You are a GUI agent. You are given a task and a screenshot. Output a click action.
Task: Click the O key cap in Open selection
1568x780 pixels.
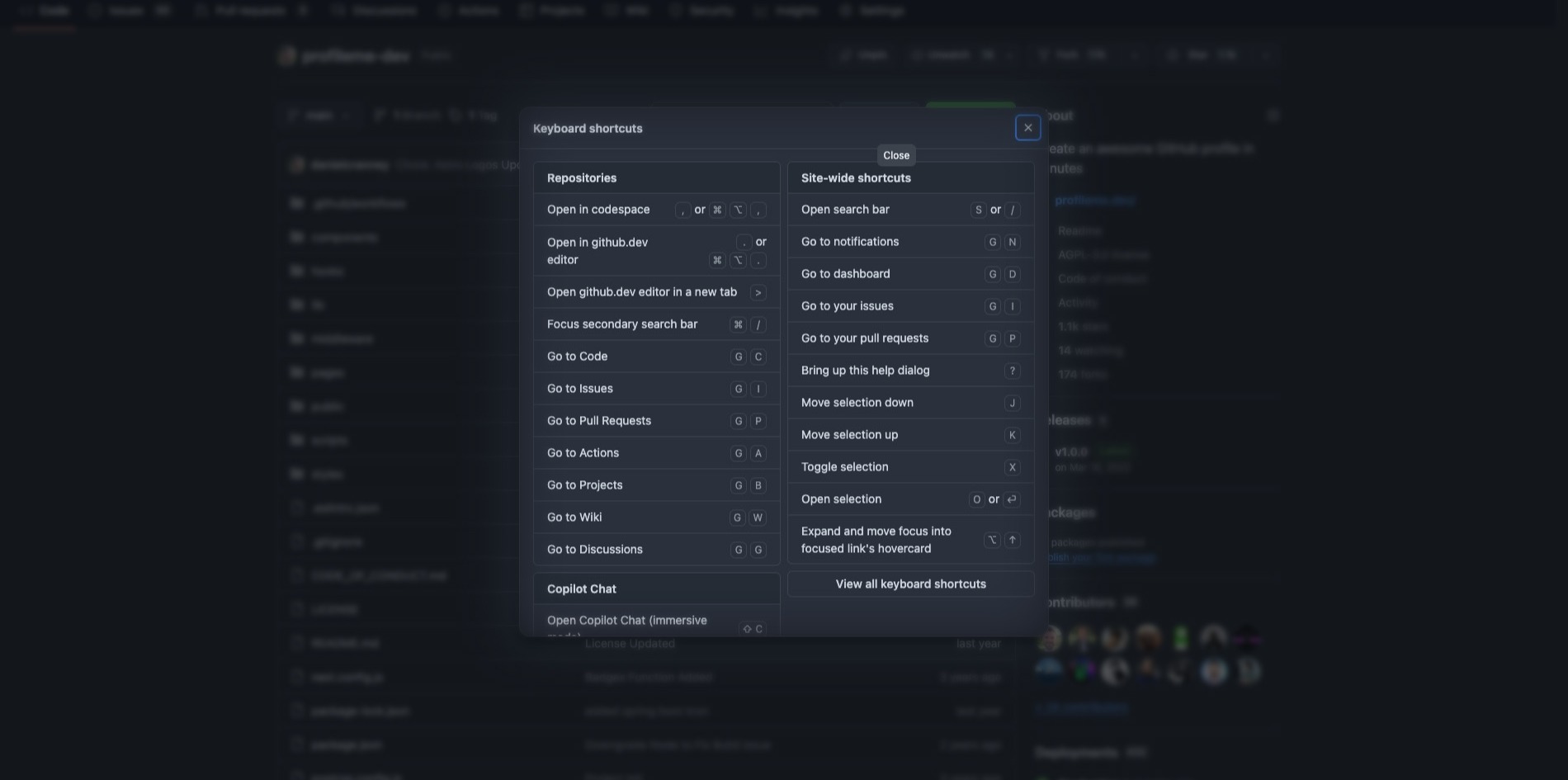pyautogui.click(x=977, y=500)
